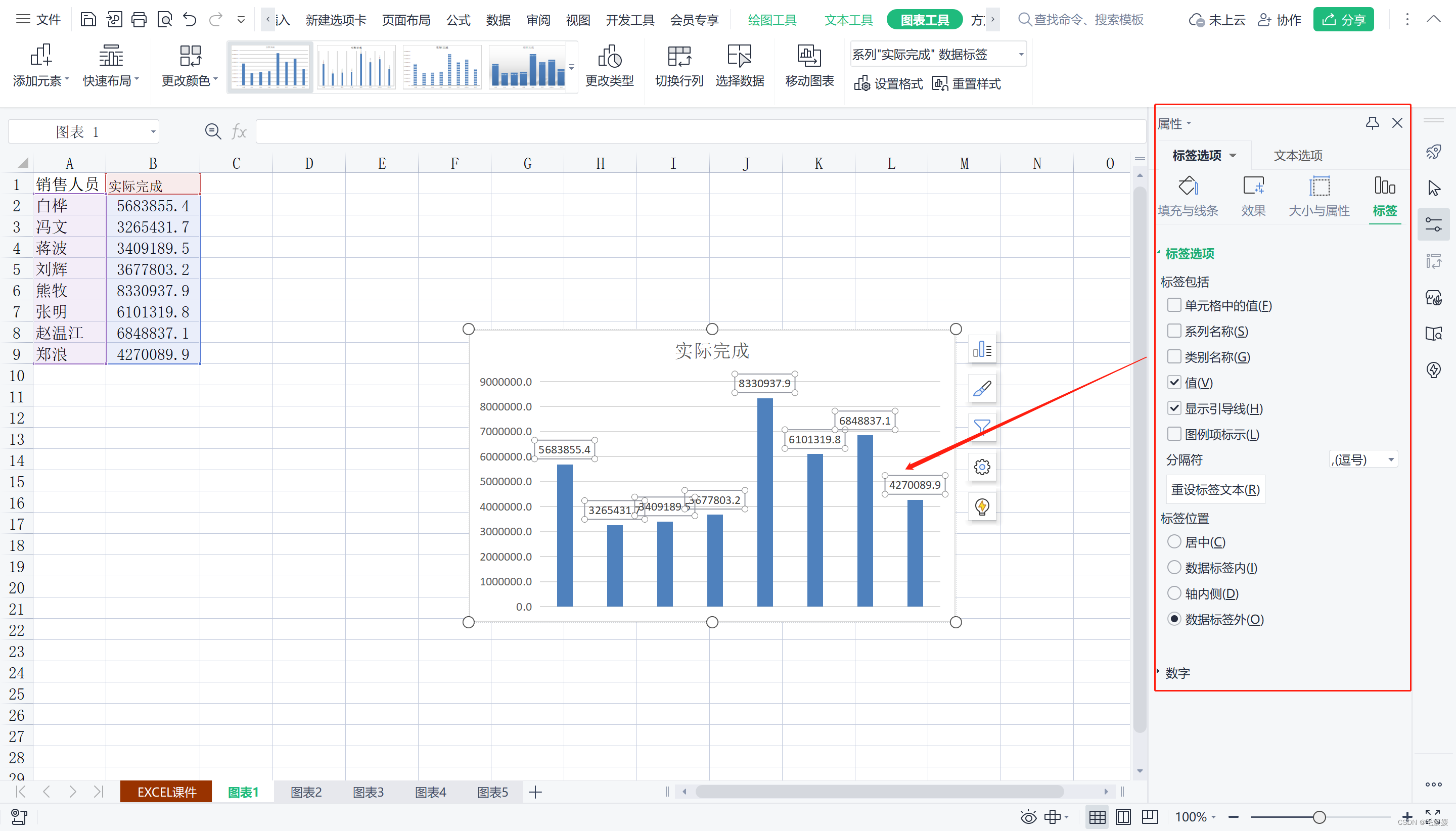Click selection arrow icon in right sidebar
The image size is (1456, 831).
pyautogui.click(x=1434, y=188)
